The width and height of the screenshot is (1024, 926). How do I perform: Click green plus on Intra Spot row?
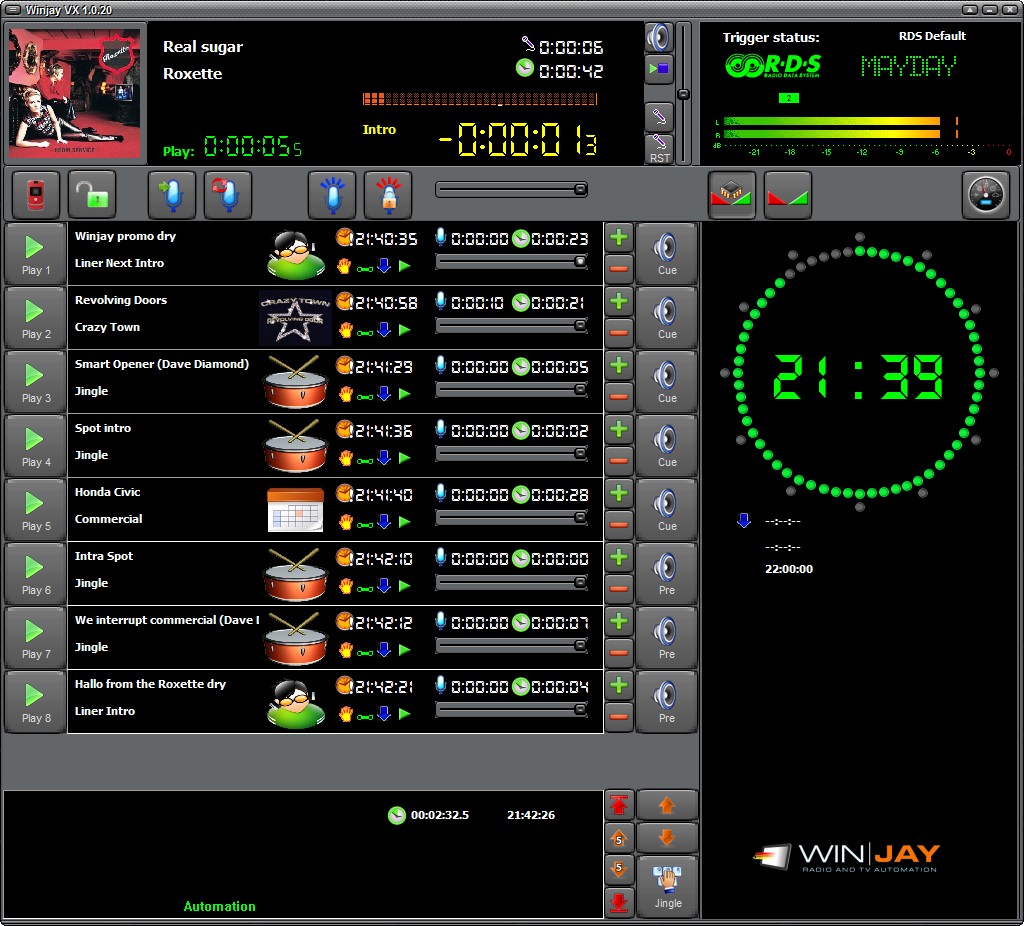(x=619, y=558)
